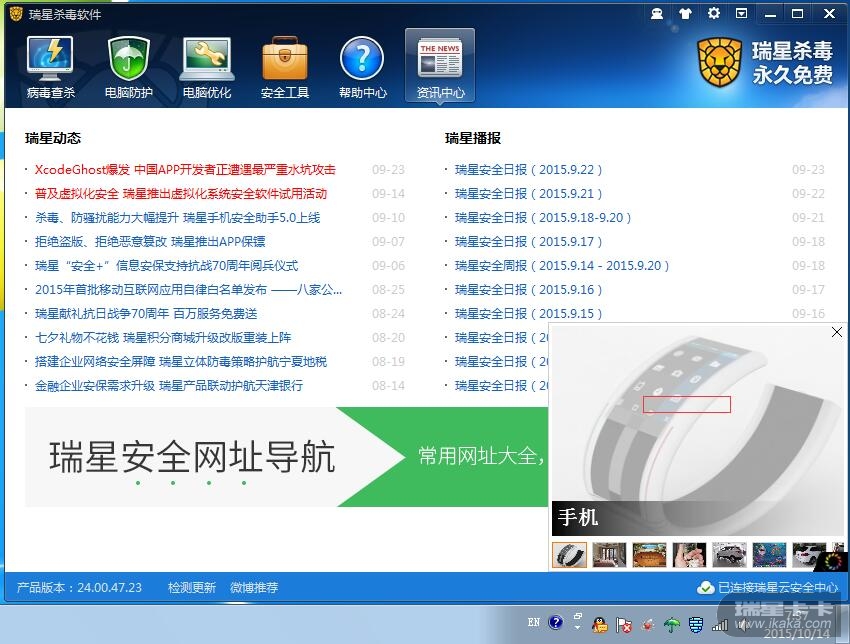Open the 帮助中心 question mark section
The image size is (850, 644).
[363, 67]
